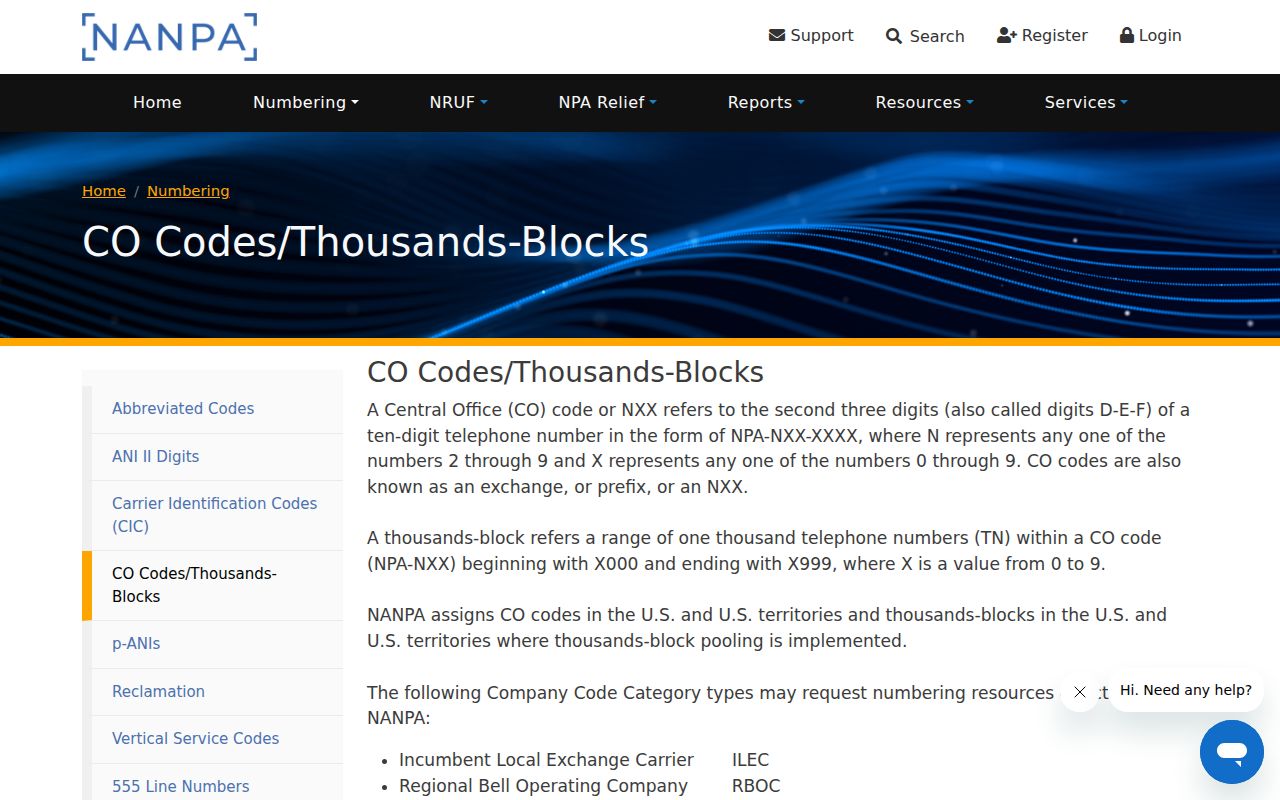Open the Support link text

tap(822, 35)
